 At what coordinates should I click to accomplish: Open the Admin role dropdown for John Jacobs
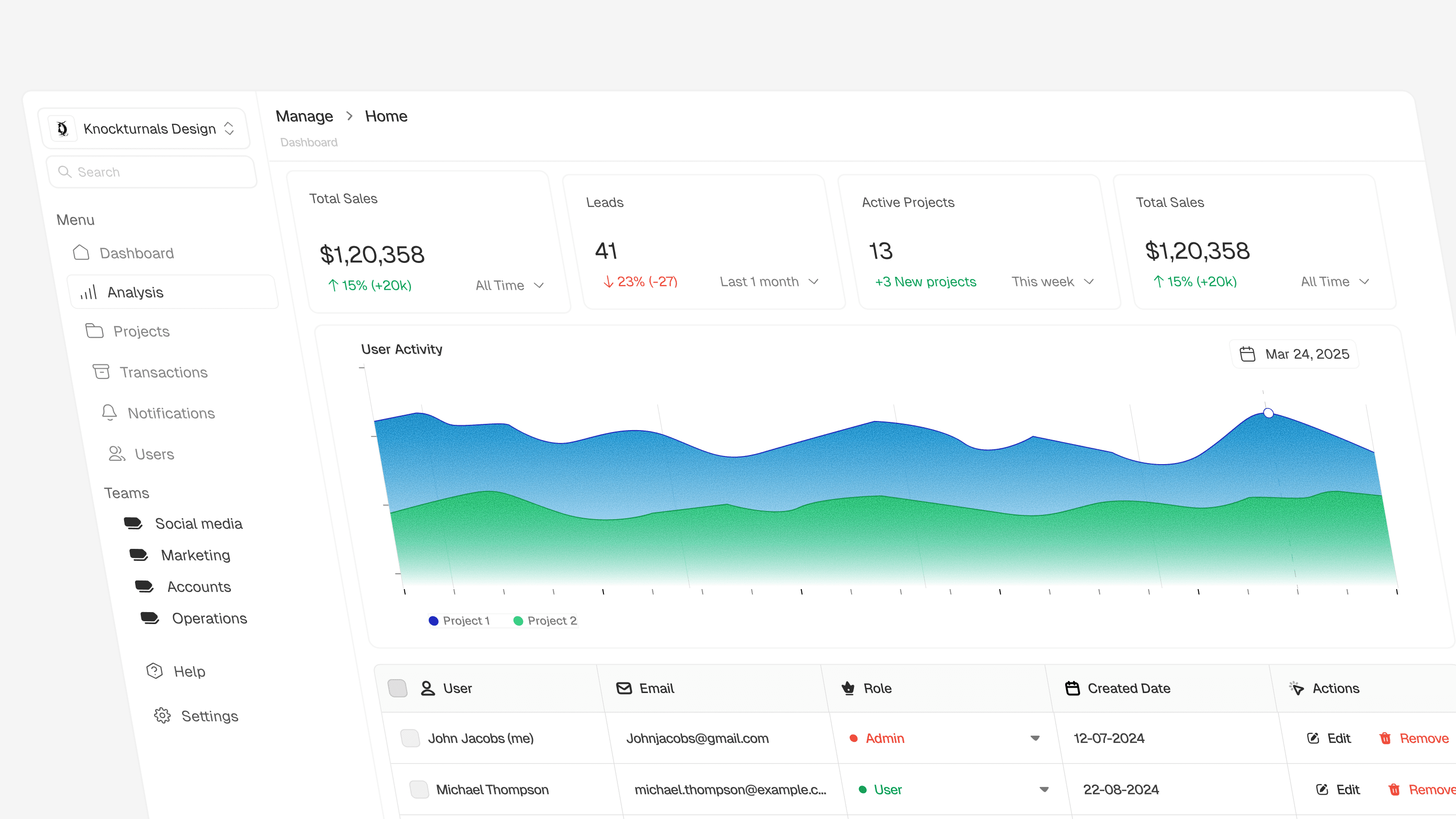(x=1035, y=738)
